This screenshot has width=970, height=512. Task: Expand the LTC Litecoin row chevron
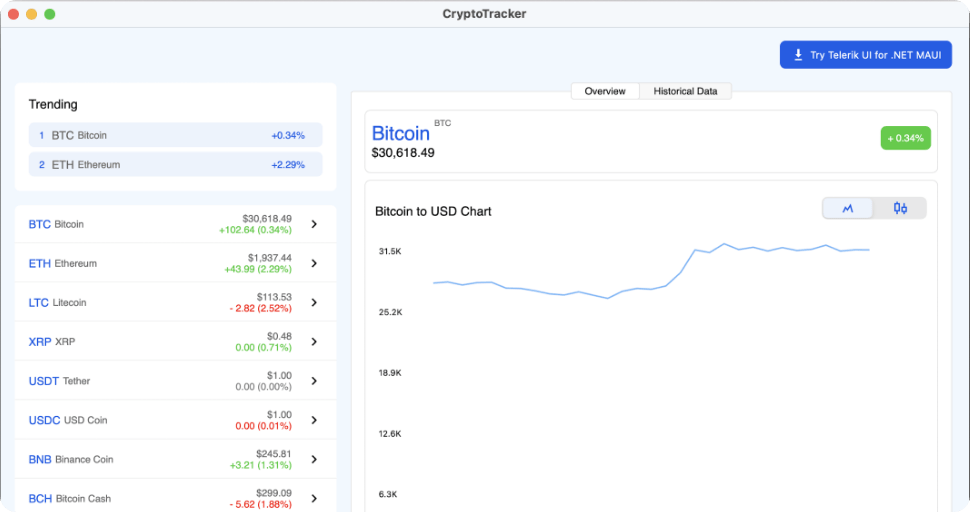click(x=314, y=302)
